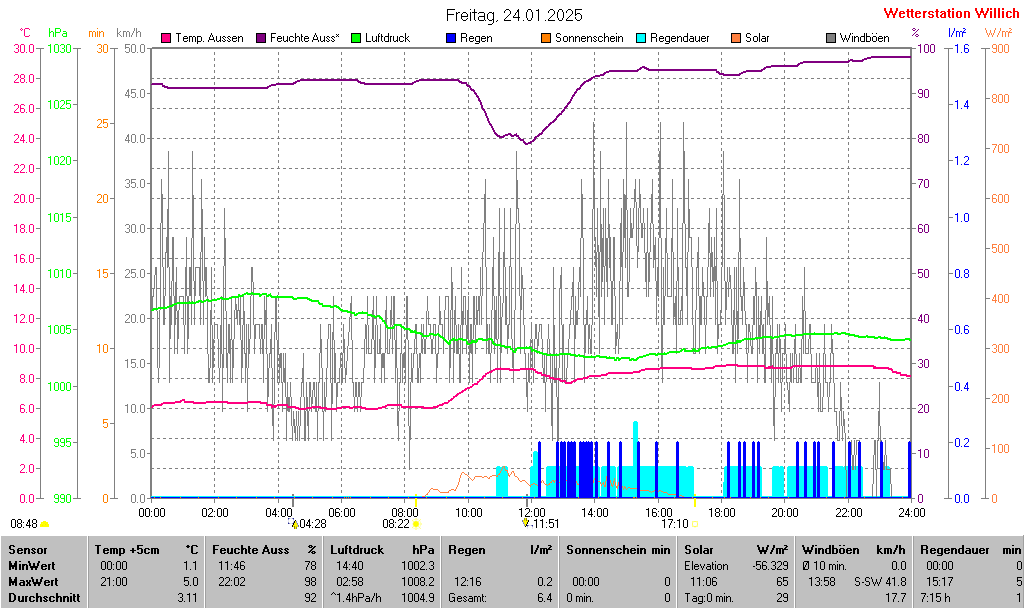1024x608 pixels.
Task: Click the wind average value 17.7
Action: pyautogui.click(x=895, y=598)
